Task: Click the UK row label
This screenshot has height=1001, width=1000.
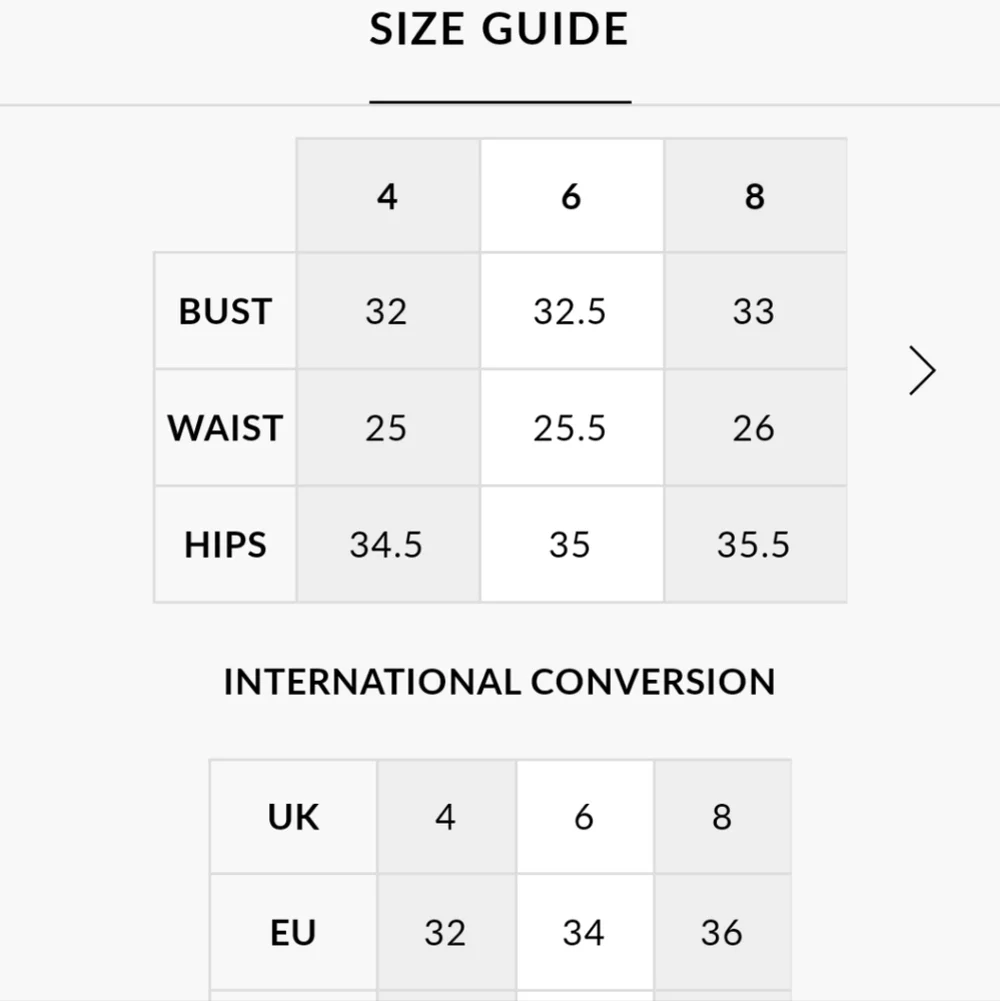Action: (293, 817)
